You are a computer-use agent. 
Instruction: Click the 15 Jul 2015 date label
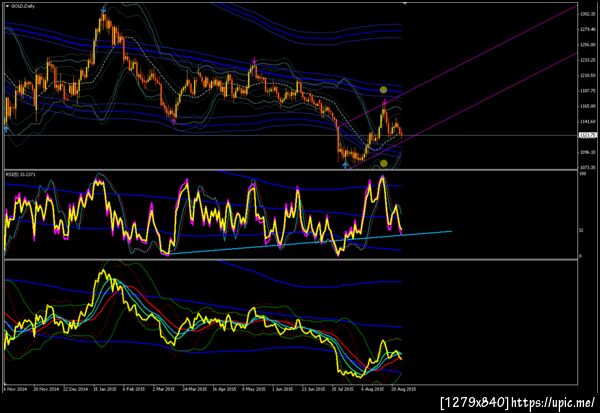[343, 389]
